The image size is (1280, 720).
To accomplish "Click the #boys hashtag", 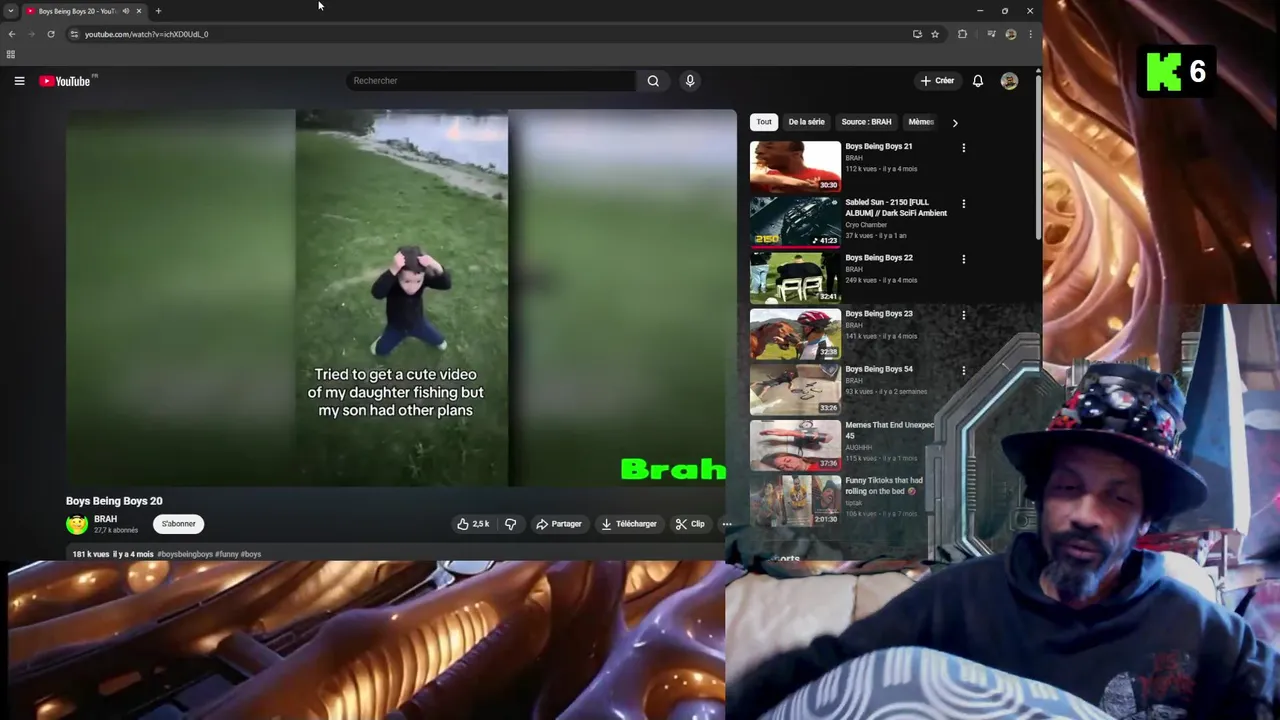I will coord(251,554).
